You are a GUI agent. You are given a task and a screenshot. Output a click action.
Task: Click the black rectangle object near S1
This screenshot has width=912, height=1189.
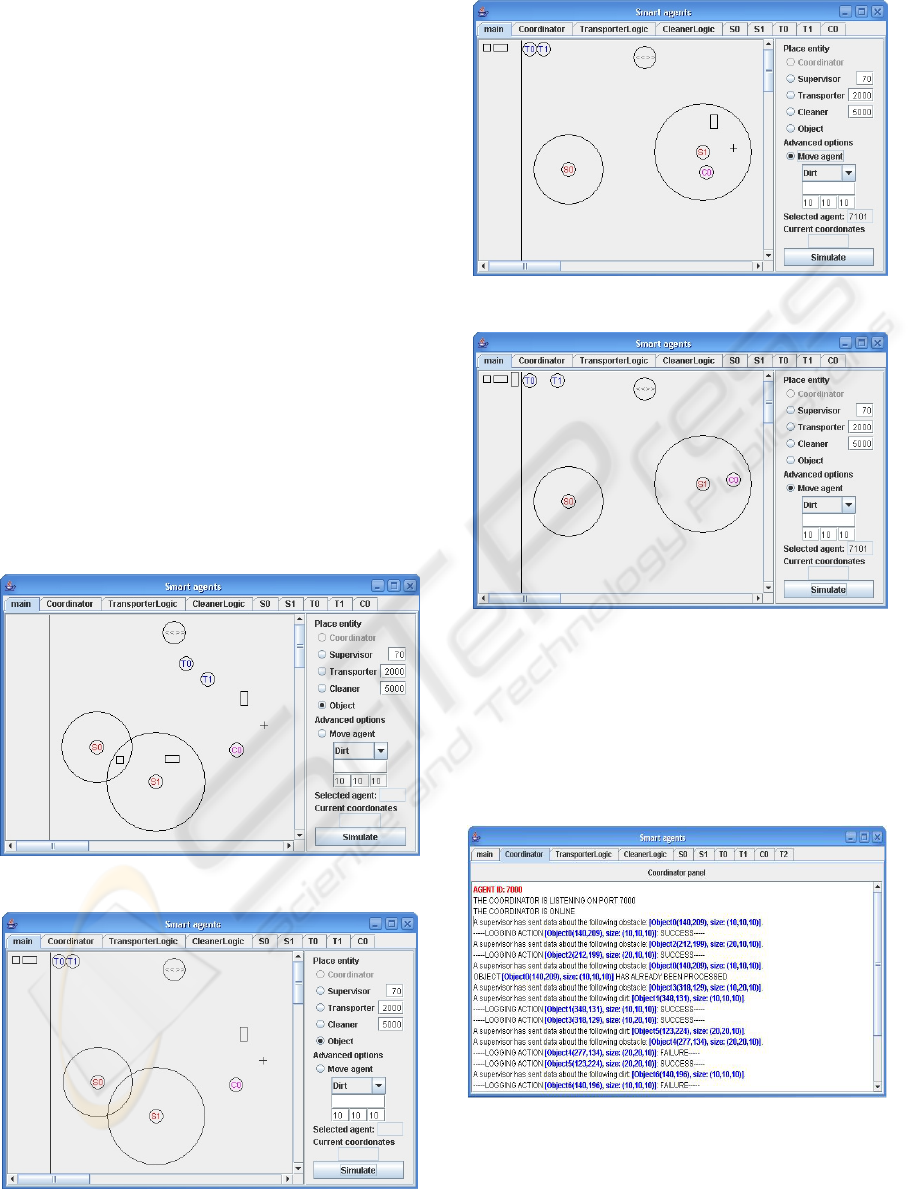[x=714, y=121]
